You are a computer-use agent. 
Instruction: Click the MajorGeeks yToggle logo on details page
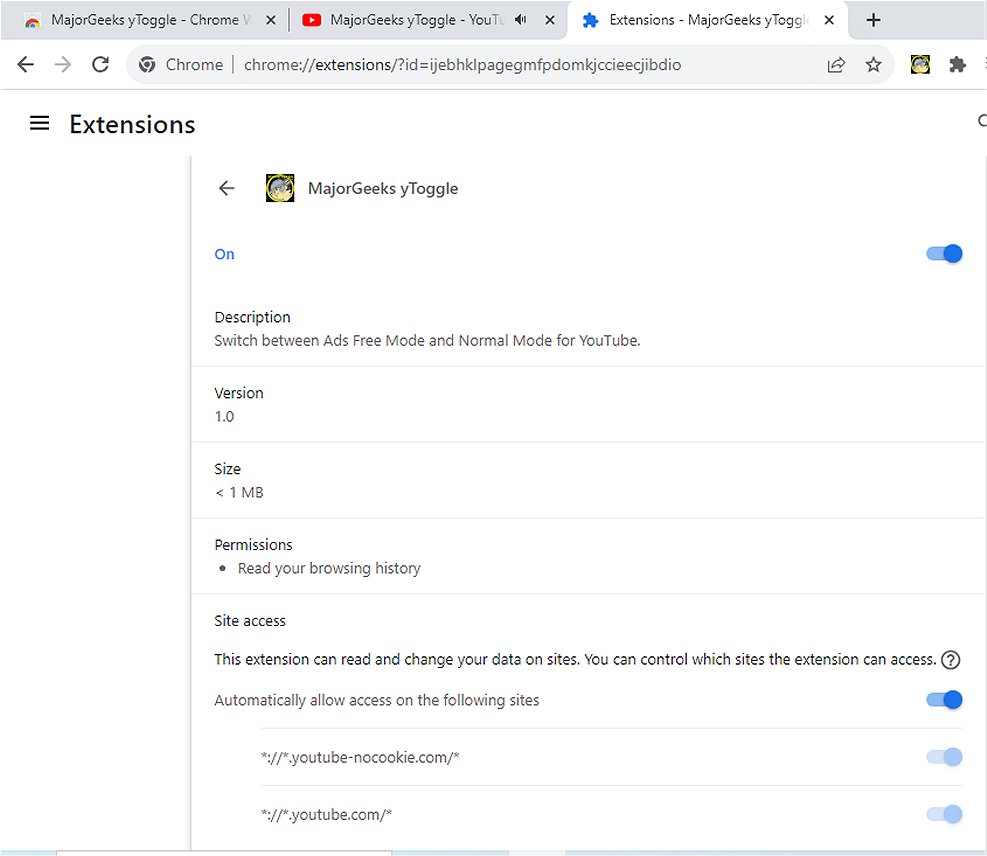(280, 188)
